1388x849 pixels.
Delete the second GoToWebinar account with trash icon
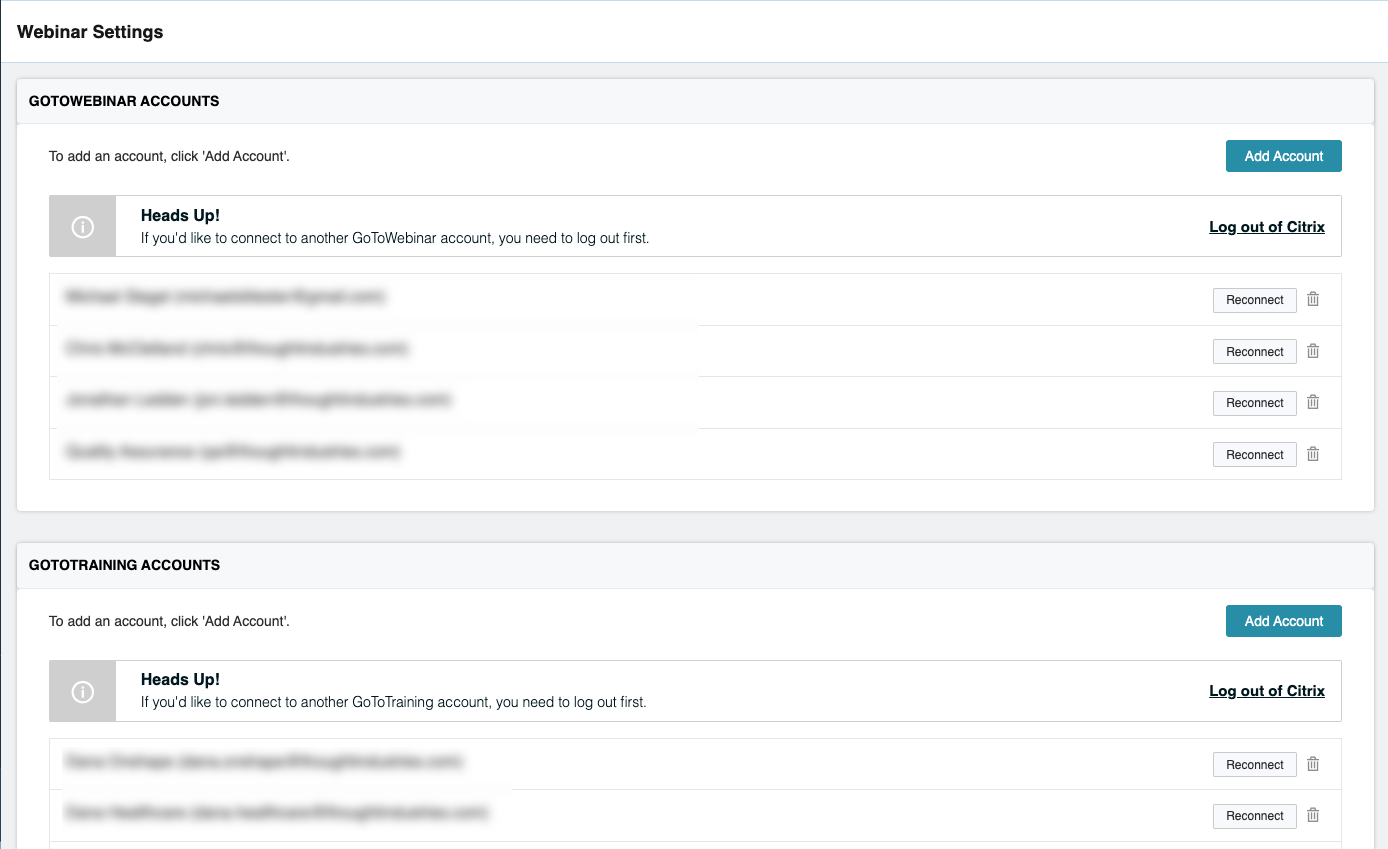1313,351
